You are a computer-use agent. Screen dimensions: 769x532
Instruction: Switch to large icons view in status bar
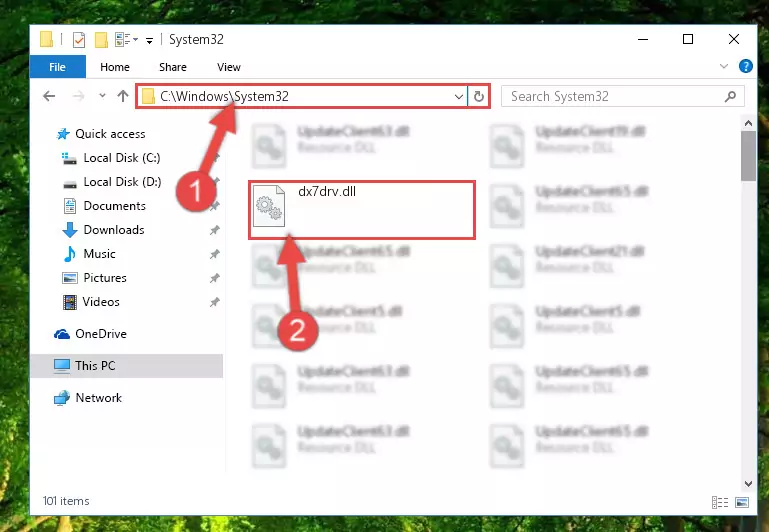click(x=742, y=502)
